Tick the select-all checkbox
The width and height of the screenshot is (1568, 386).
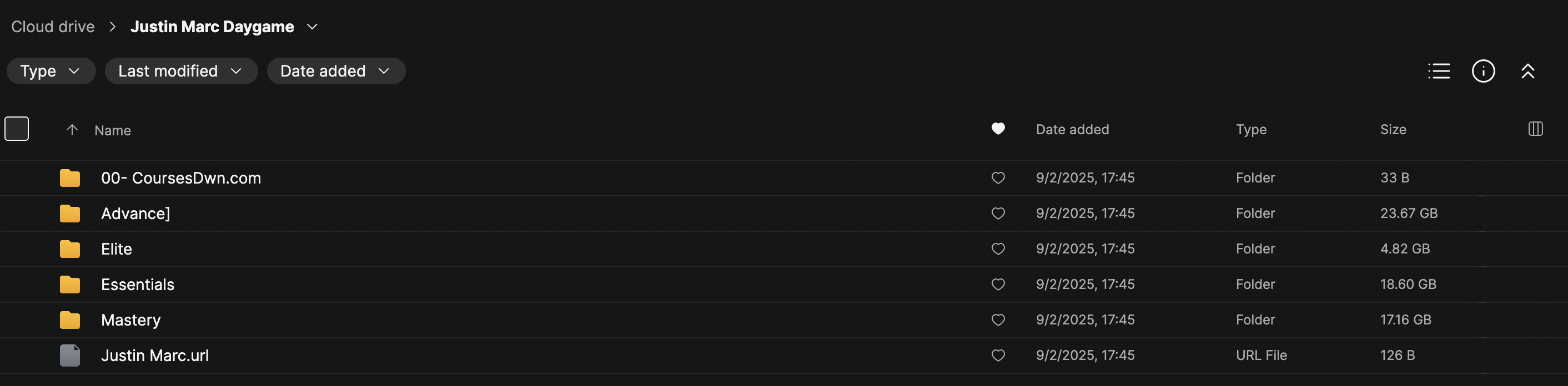(x=17, y=129)
